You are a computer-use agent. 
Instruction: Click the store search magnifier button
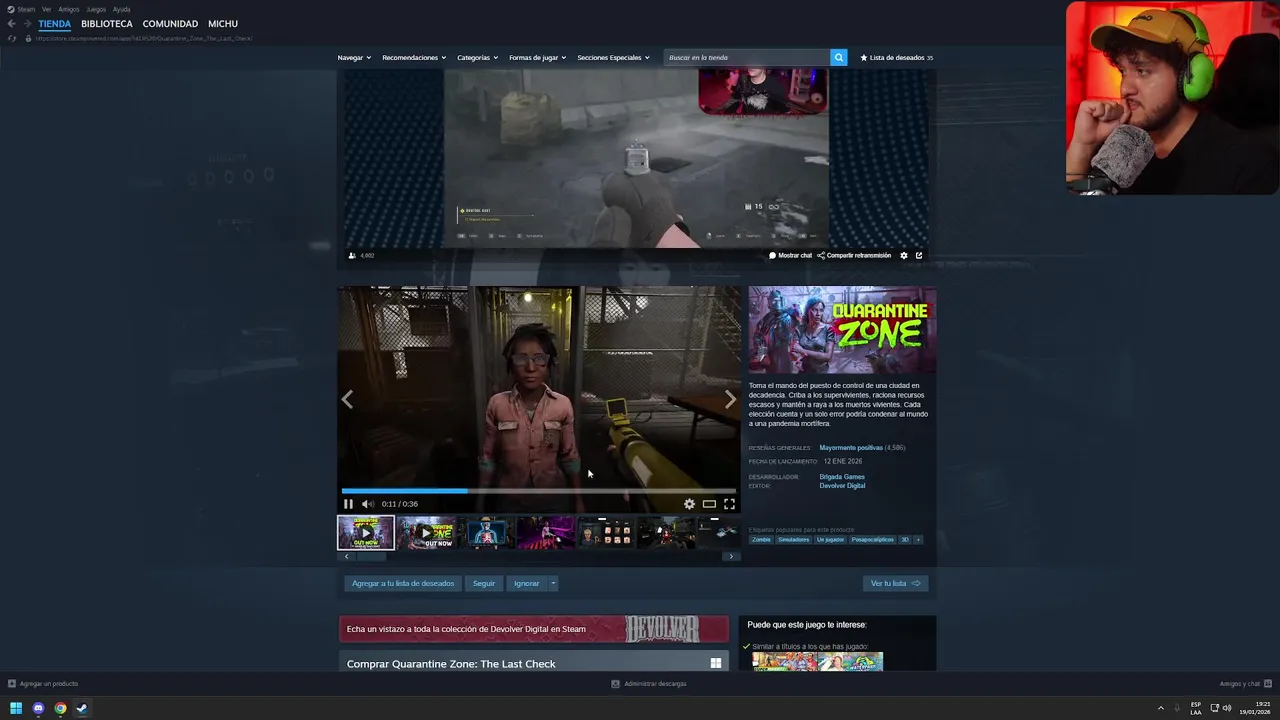pos(839,58)
